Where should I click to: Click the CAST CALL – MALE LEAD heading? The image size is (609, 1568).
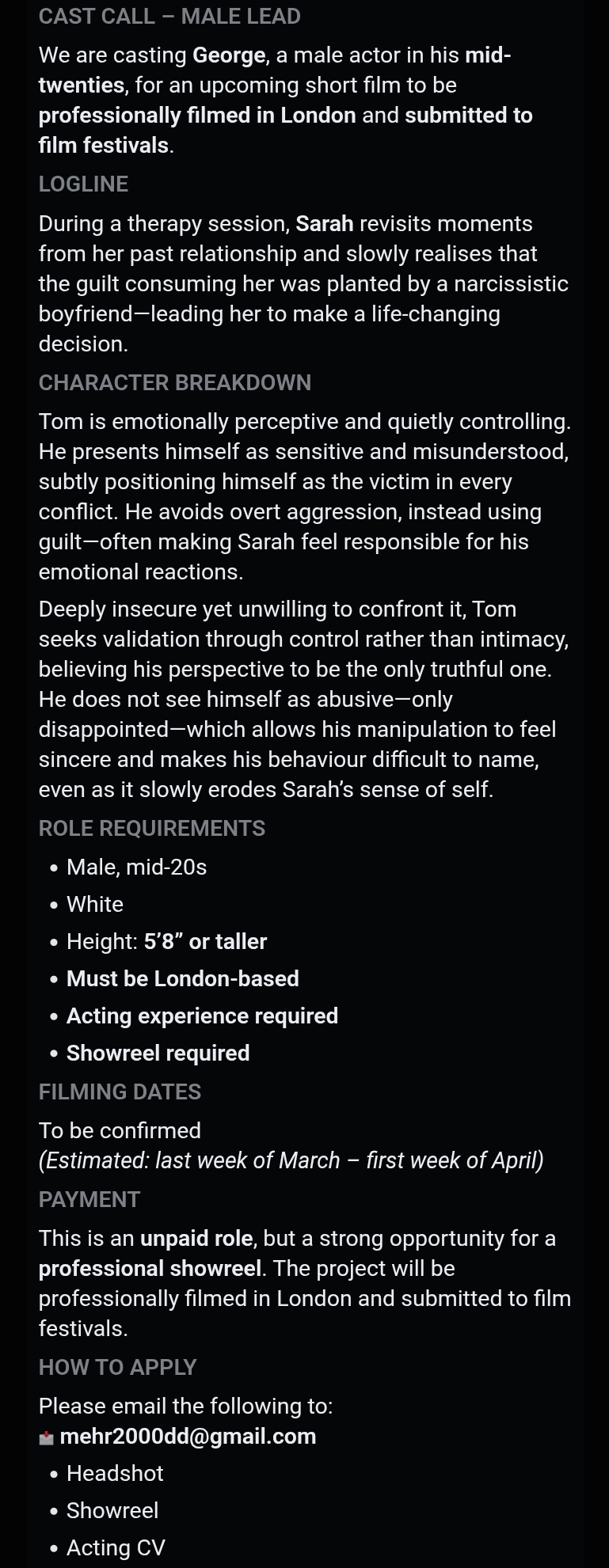(169, 16)
